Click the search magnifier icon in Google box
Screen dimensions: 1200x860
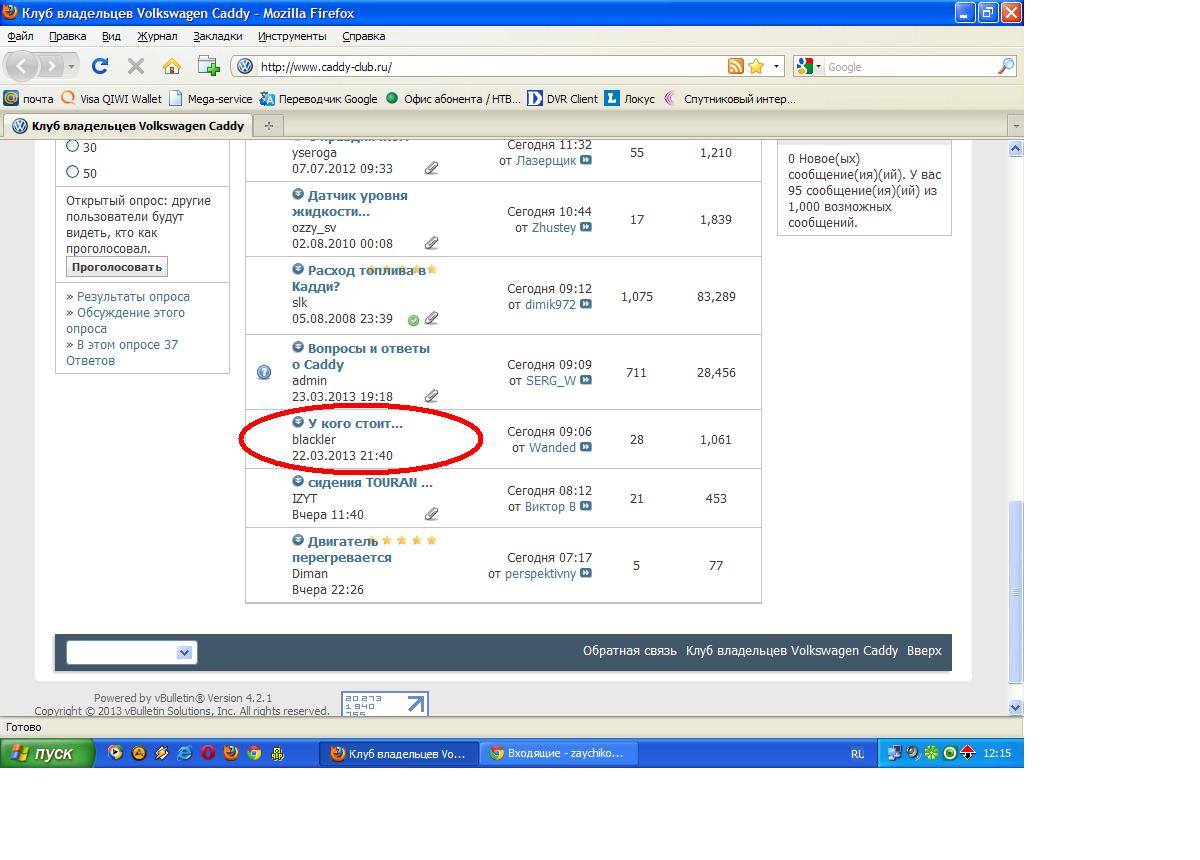(1006, 66)
